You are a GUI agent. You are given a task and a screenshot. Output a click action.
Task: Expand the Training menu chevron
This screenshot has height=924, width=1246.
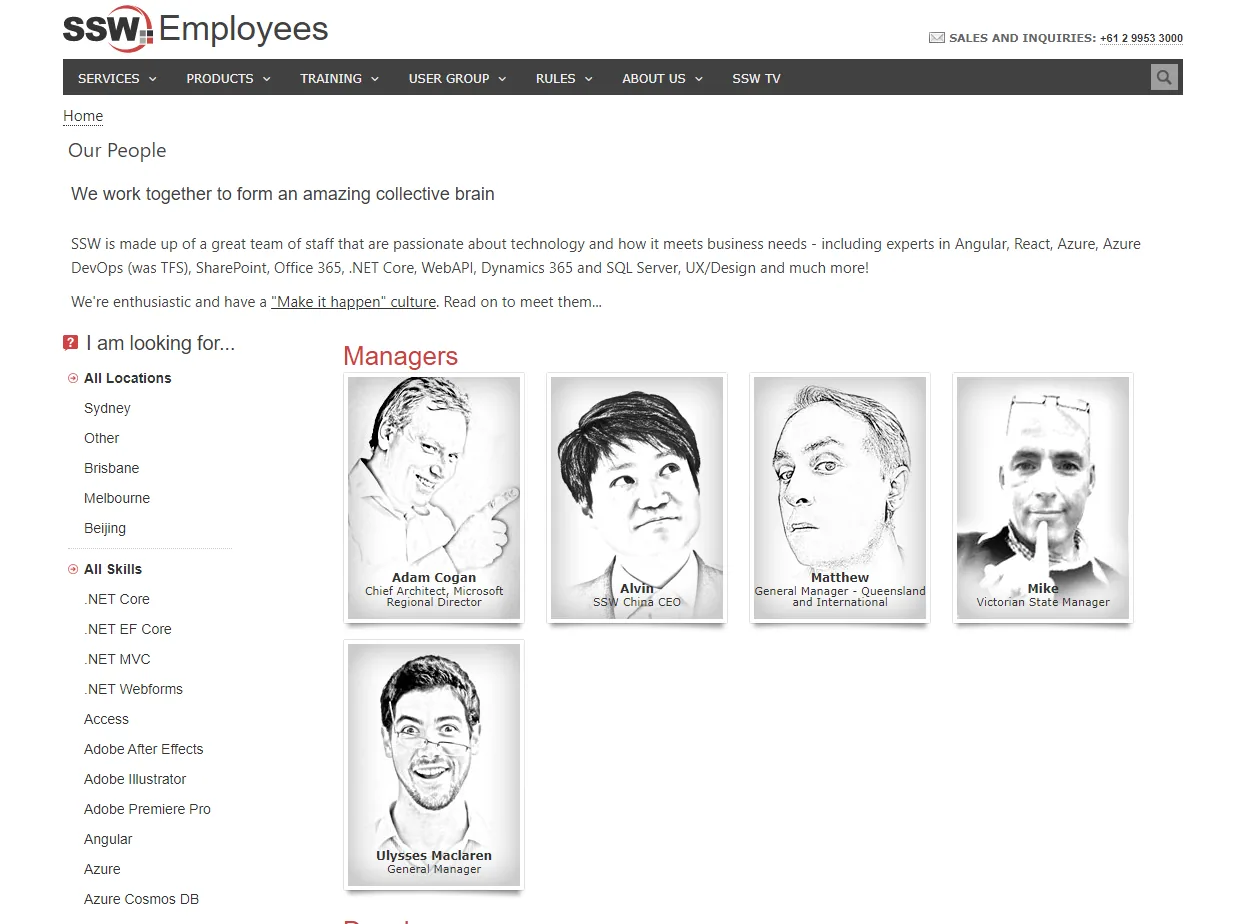[x=375, y=79]
